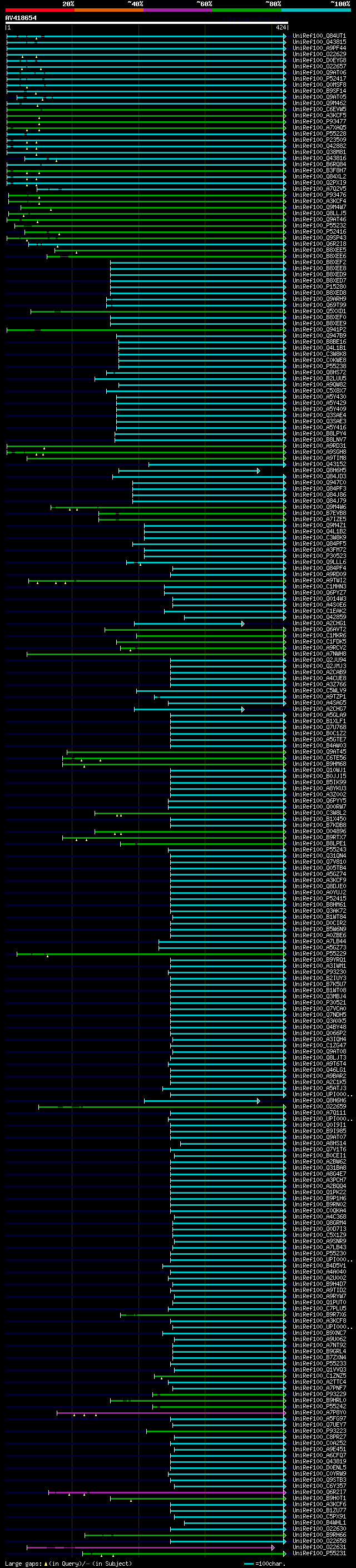Click hit label UniRef100_B8LPY4
The width and height of the screenshot is (356, 1568).
click(319, 433)
